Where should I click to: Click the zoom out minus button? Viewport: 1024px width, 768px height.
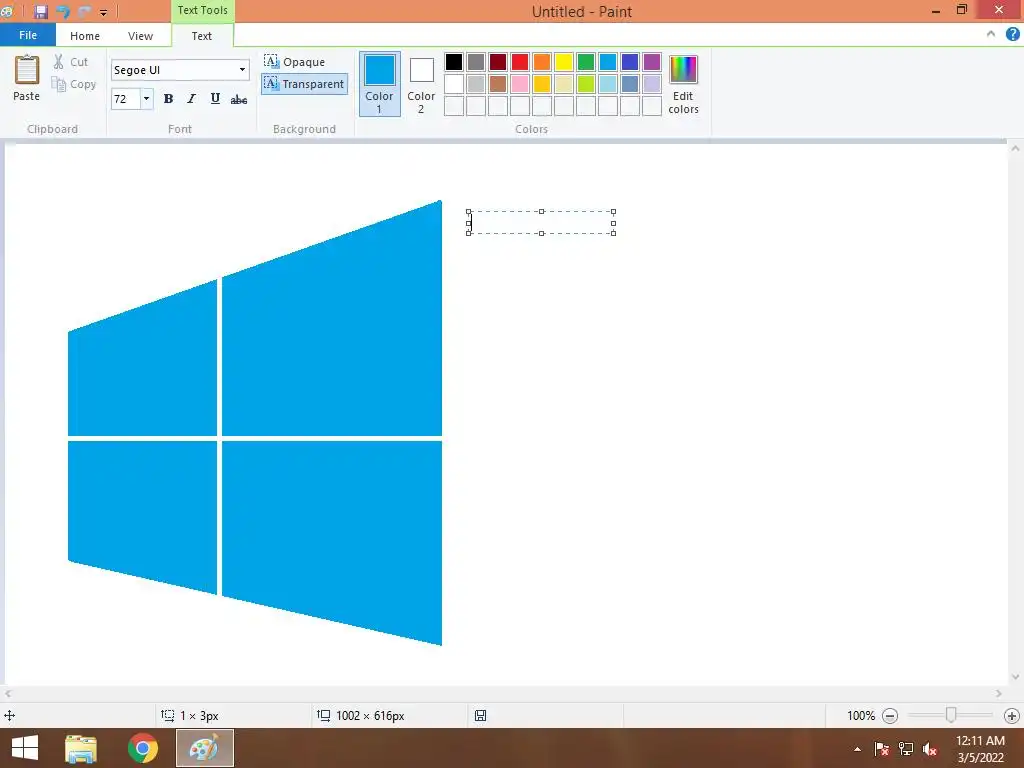[890, 716]
